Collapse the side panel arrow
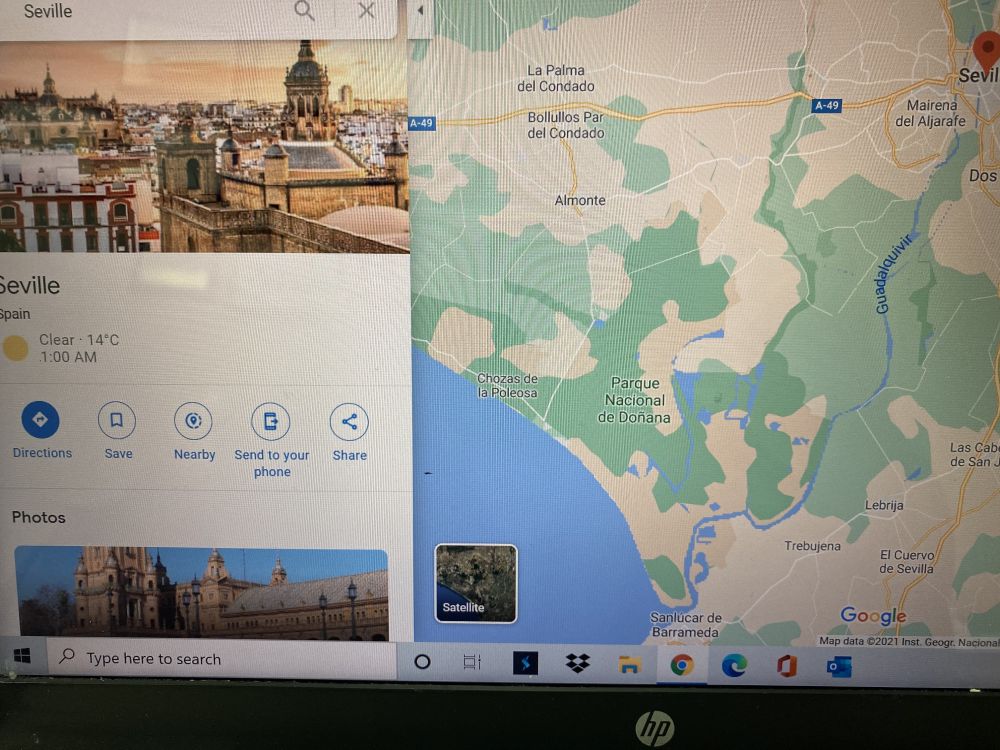Screen dimensions: 1000x750 coord(420,11)
